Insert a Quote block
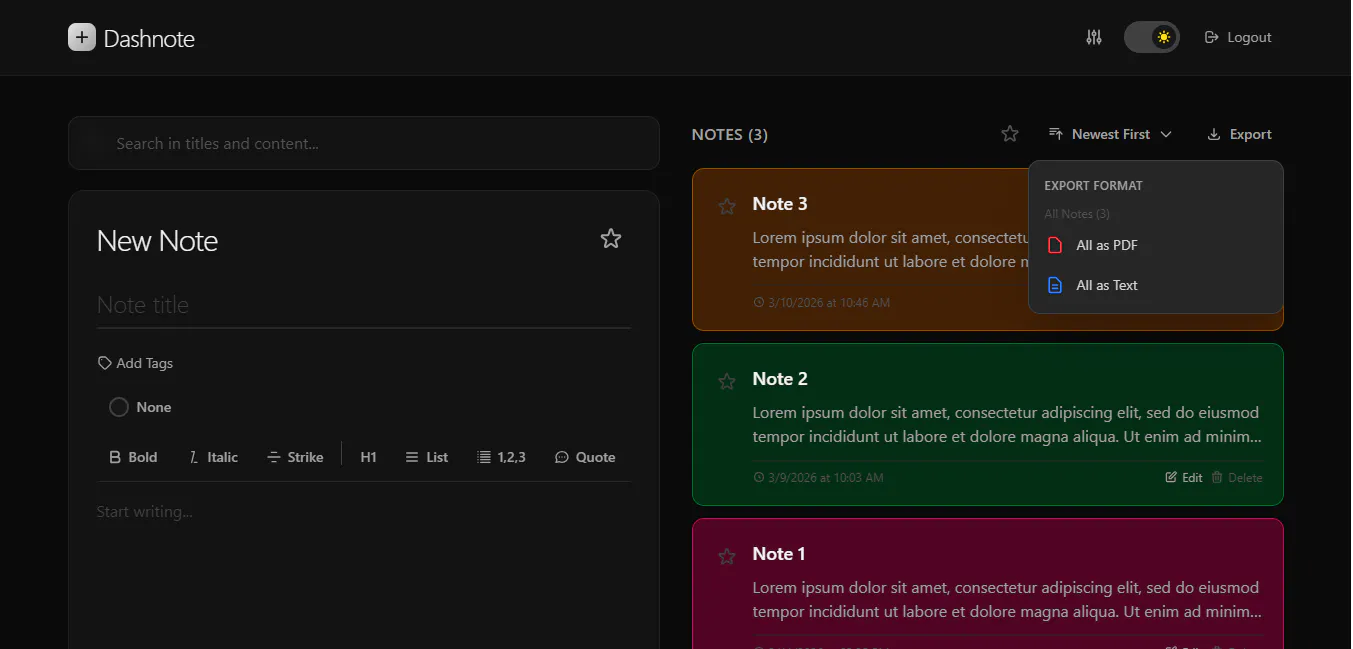Image resolution: width=1353 pixels, height=649 pixels. click(x=585, y=457)
